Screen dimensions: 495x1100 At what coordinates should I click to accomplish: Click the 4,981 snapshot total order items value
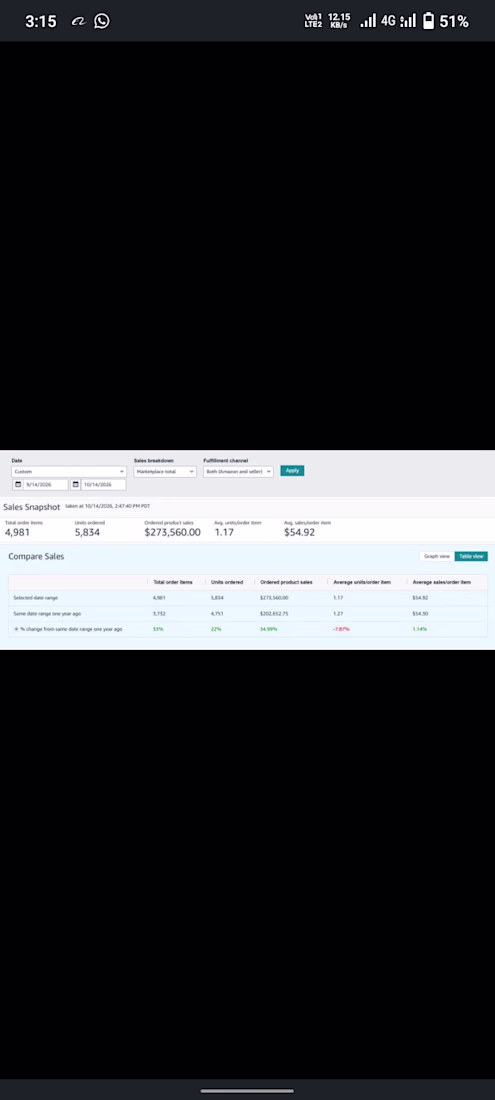click(x=18, y=532)
